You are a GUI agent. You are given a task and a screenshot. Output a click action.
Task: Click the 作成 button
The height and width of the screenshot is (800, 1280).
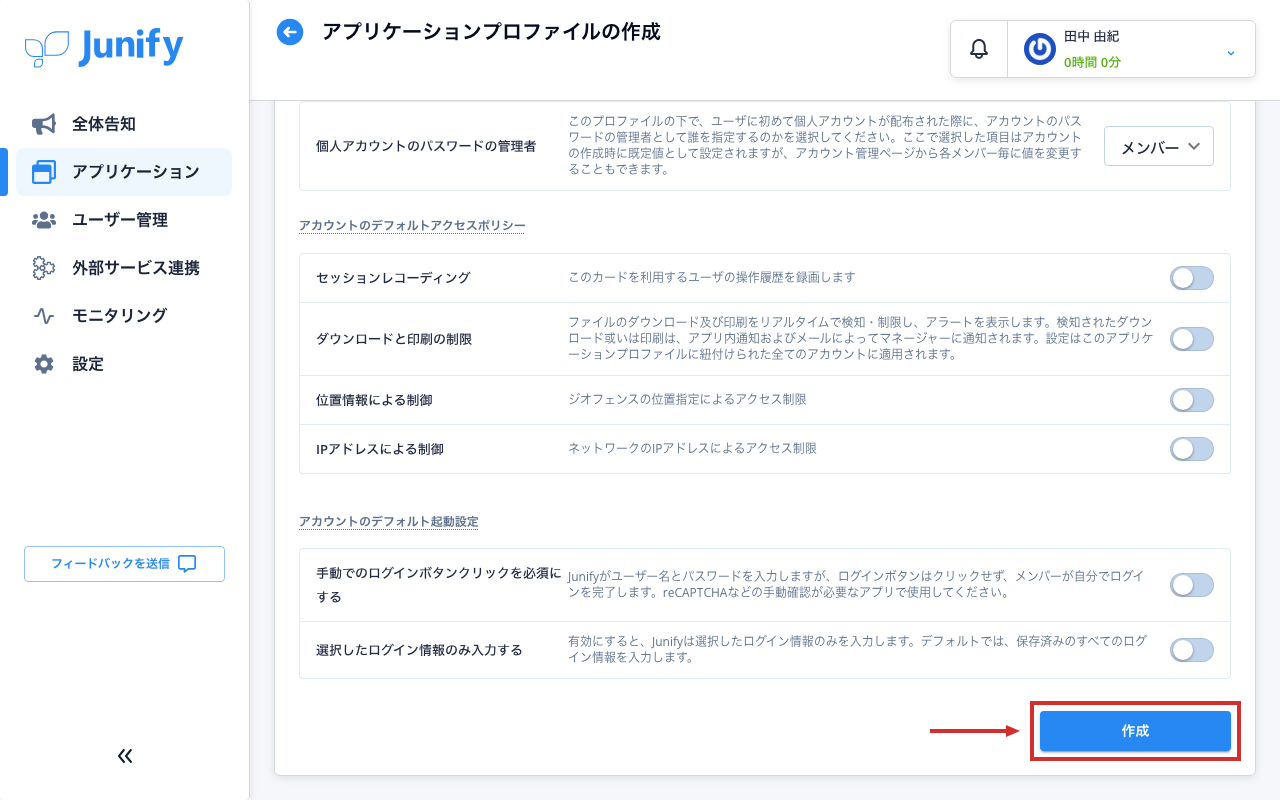(1135, 731)
